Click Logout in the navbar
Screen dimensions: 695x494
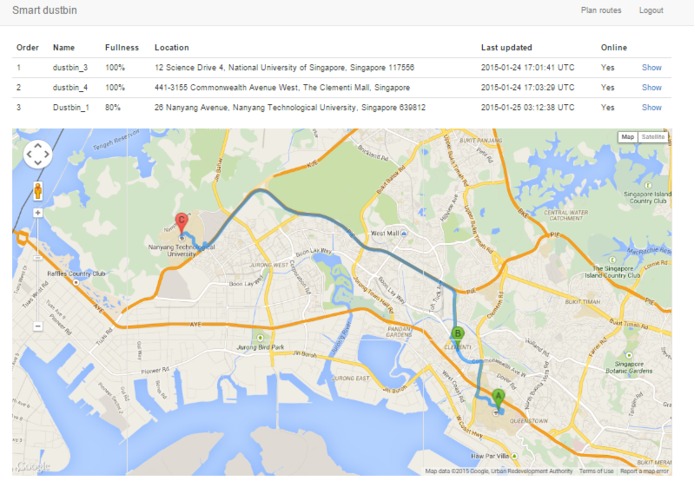(651, 10)
